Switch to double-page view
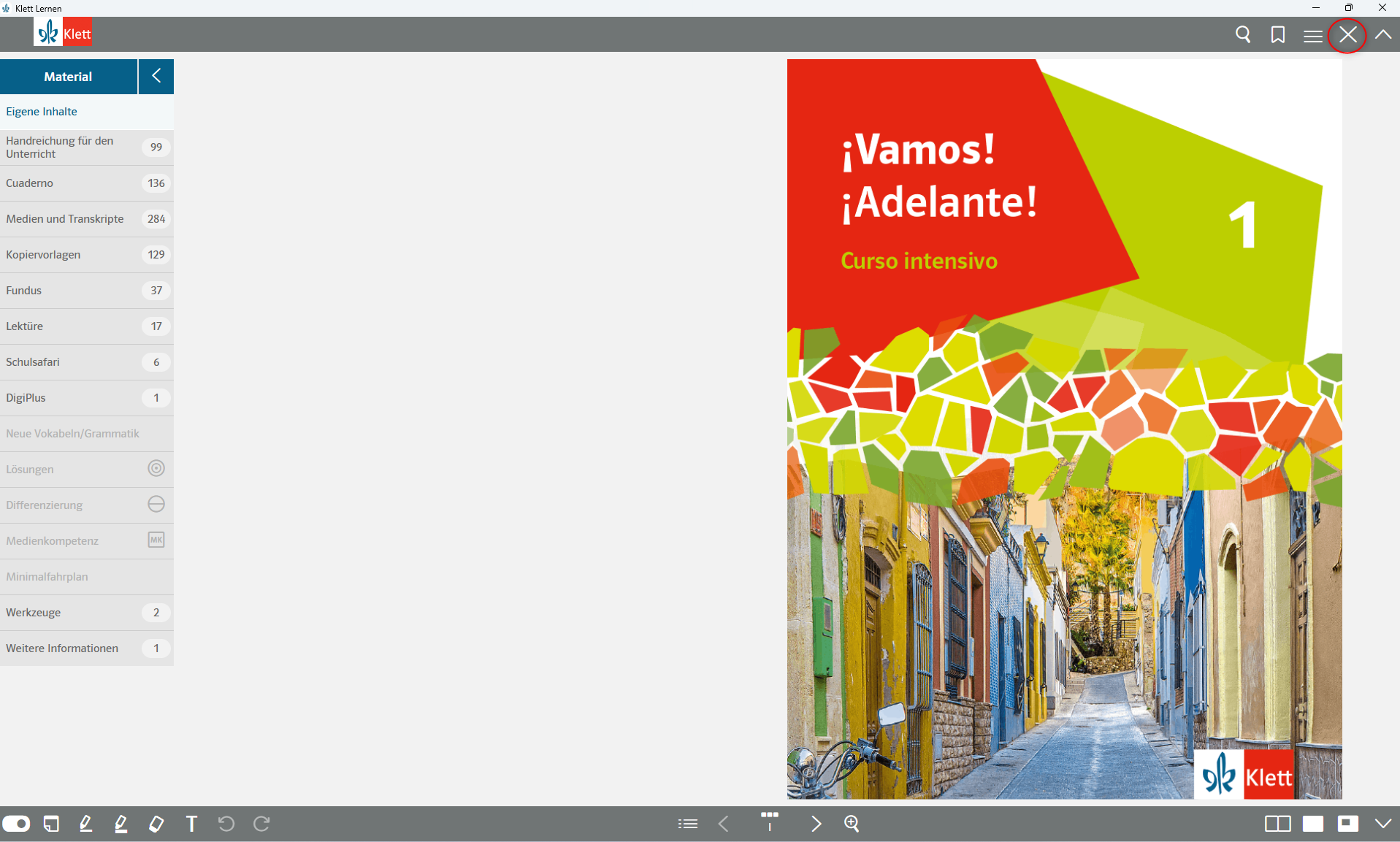This screenshot has height=842, width=1400. click(1278, 824)
